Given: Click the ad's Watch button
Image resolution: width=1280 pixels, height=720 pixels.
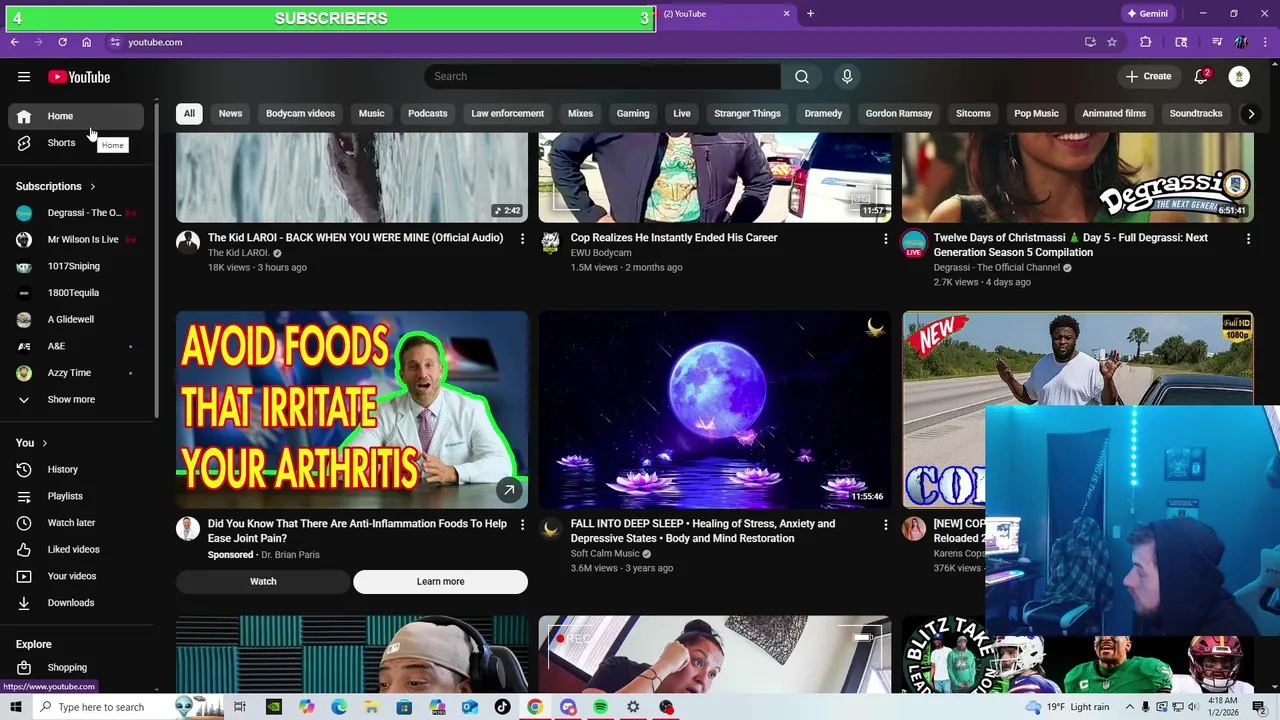Looking at the screenshot, I should click(263, 582).
